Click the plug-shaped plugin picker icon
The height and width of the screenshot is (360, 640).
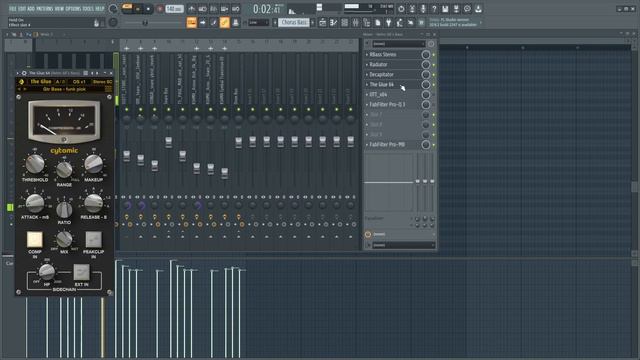click(389, 23)
